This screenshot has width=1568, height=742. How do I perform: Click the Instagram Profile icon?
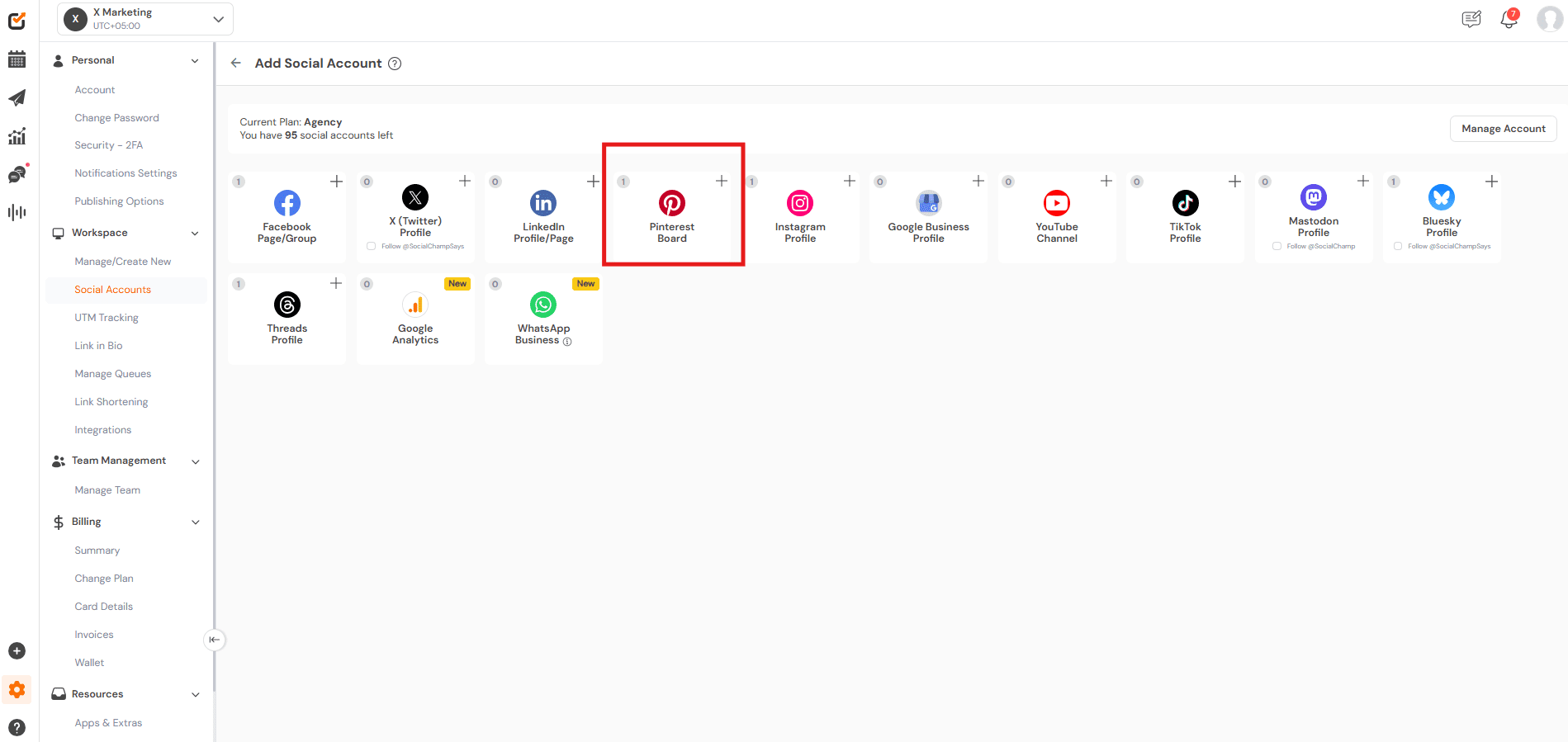799,203
